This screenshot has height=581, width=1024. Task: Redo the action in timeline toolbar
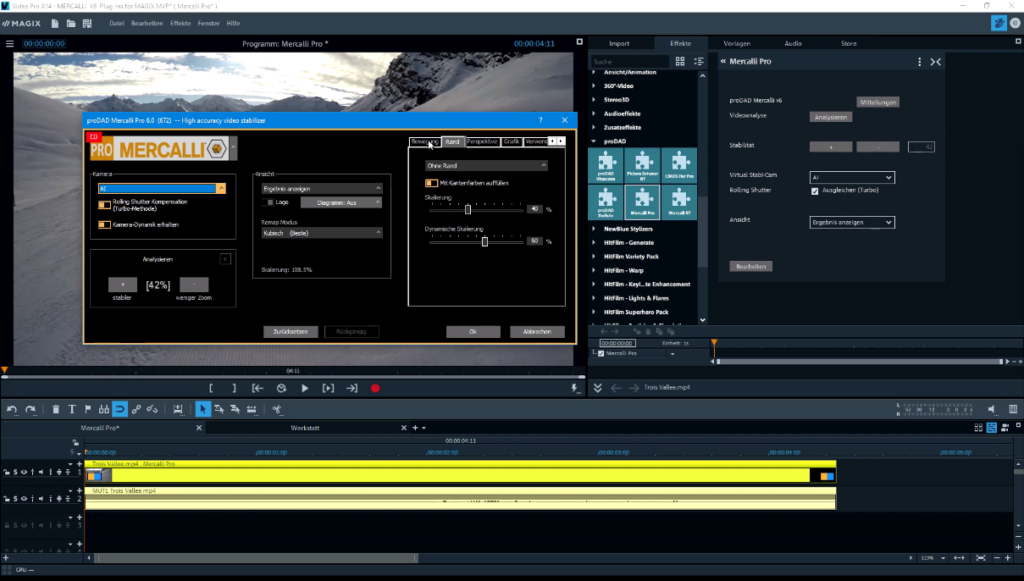(30, 409)
